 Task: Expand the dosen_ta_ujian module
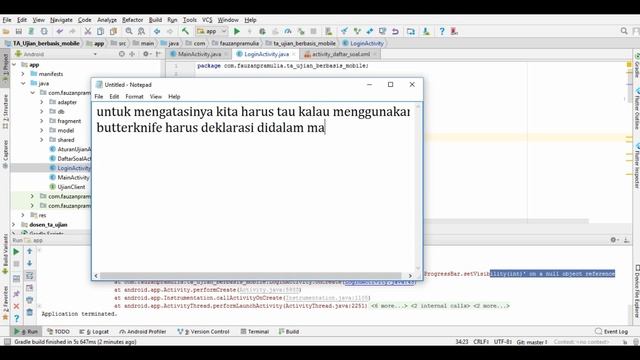[x=14, y=224]
